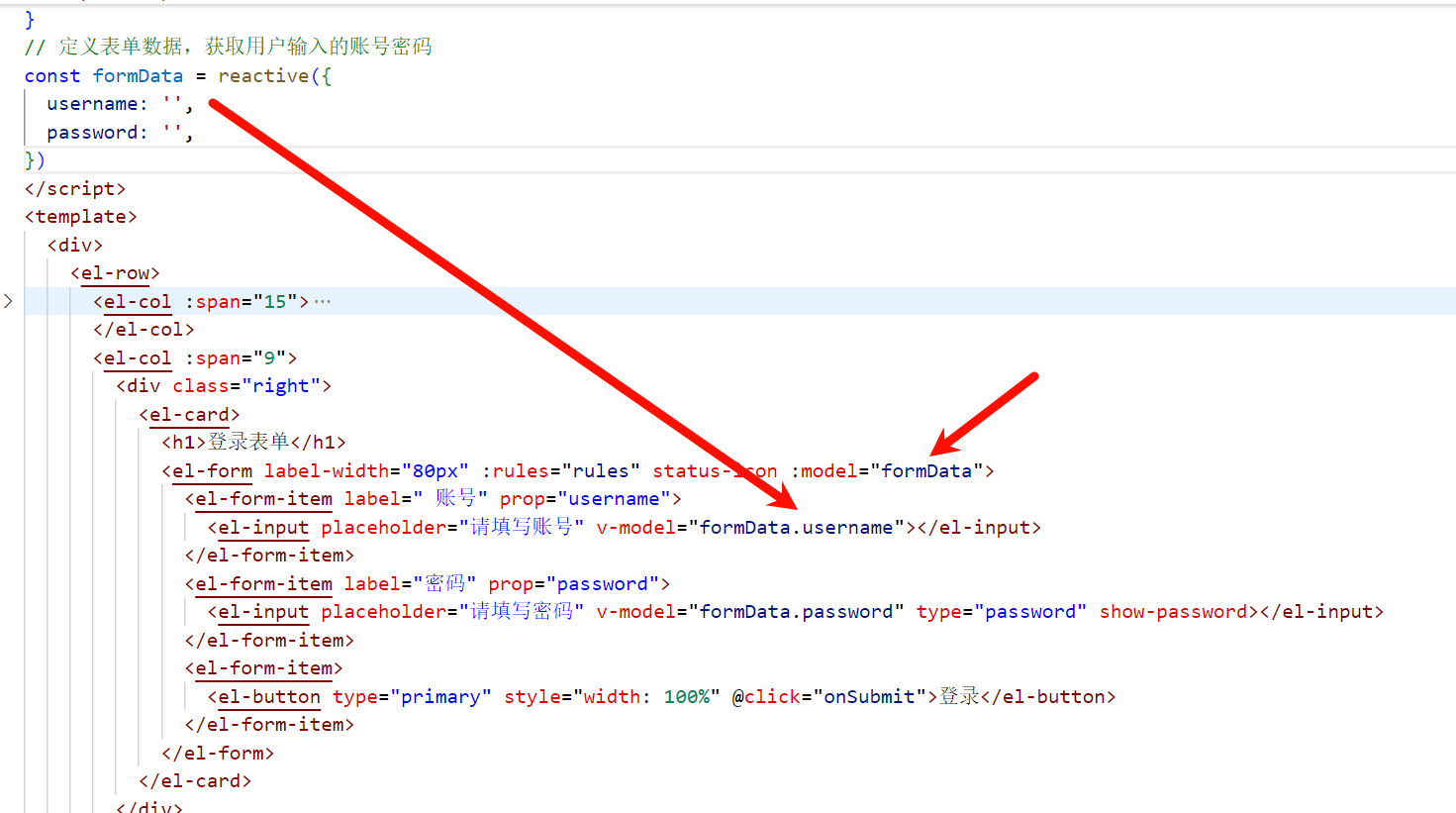Click the 'username' property in reactive object

point(92,104)
